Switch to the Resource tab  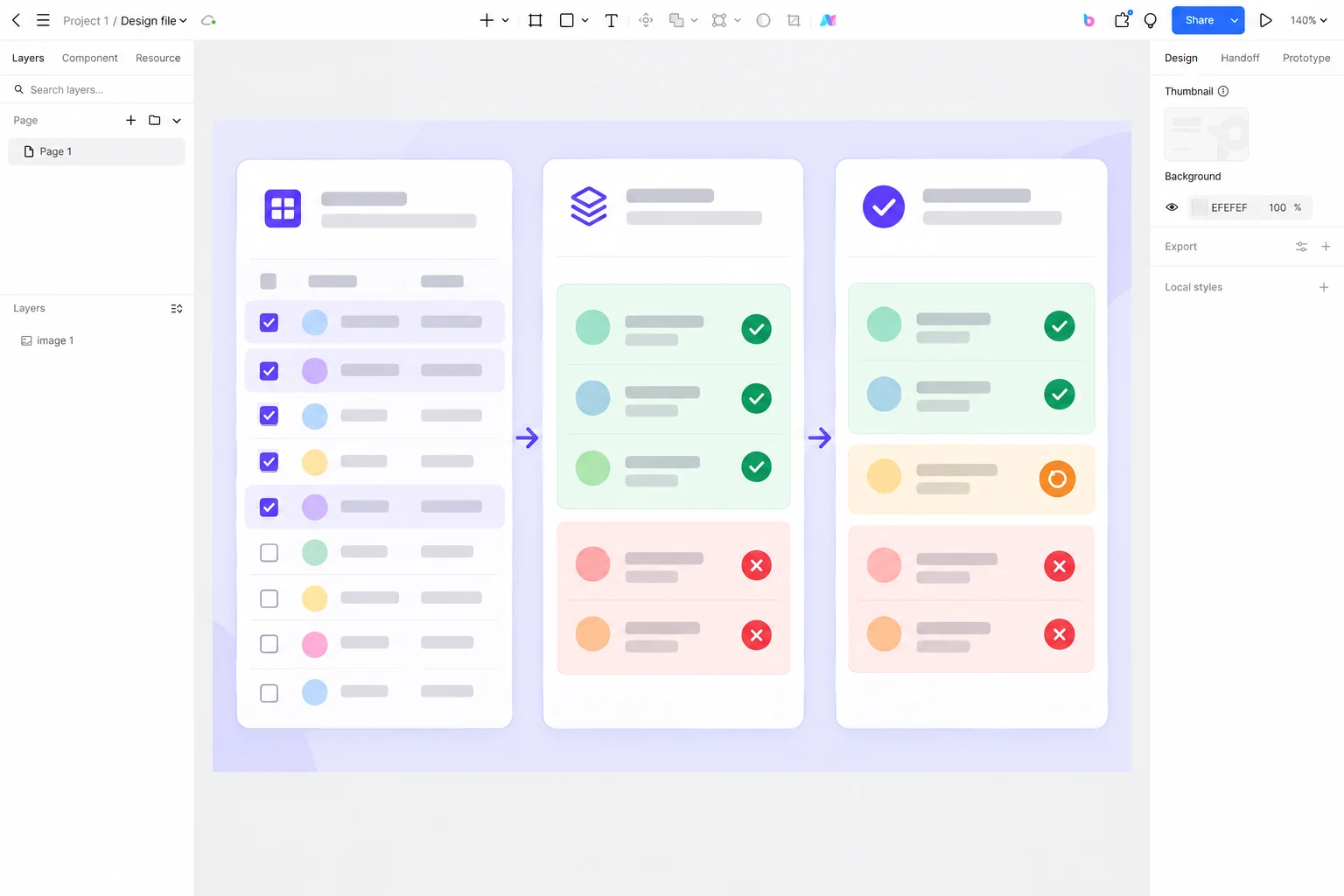pos(158,58)
